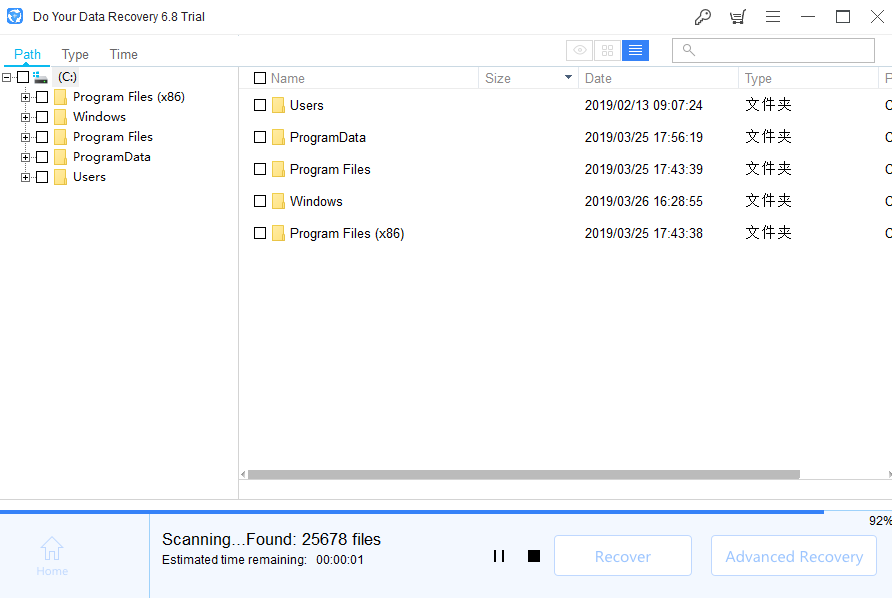Open the license key activation icon
Screen dimensions: 892x598
(703, 17)
